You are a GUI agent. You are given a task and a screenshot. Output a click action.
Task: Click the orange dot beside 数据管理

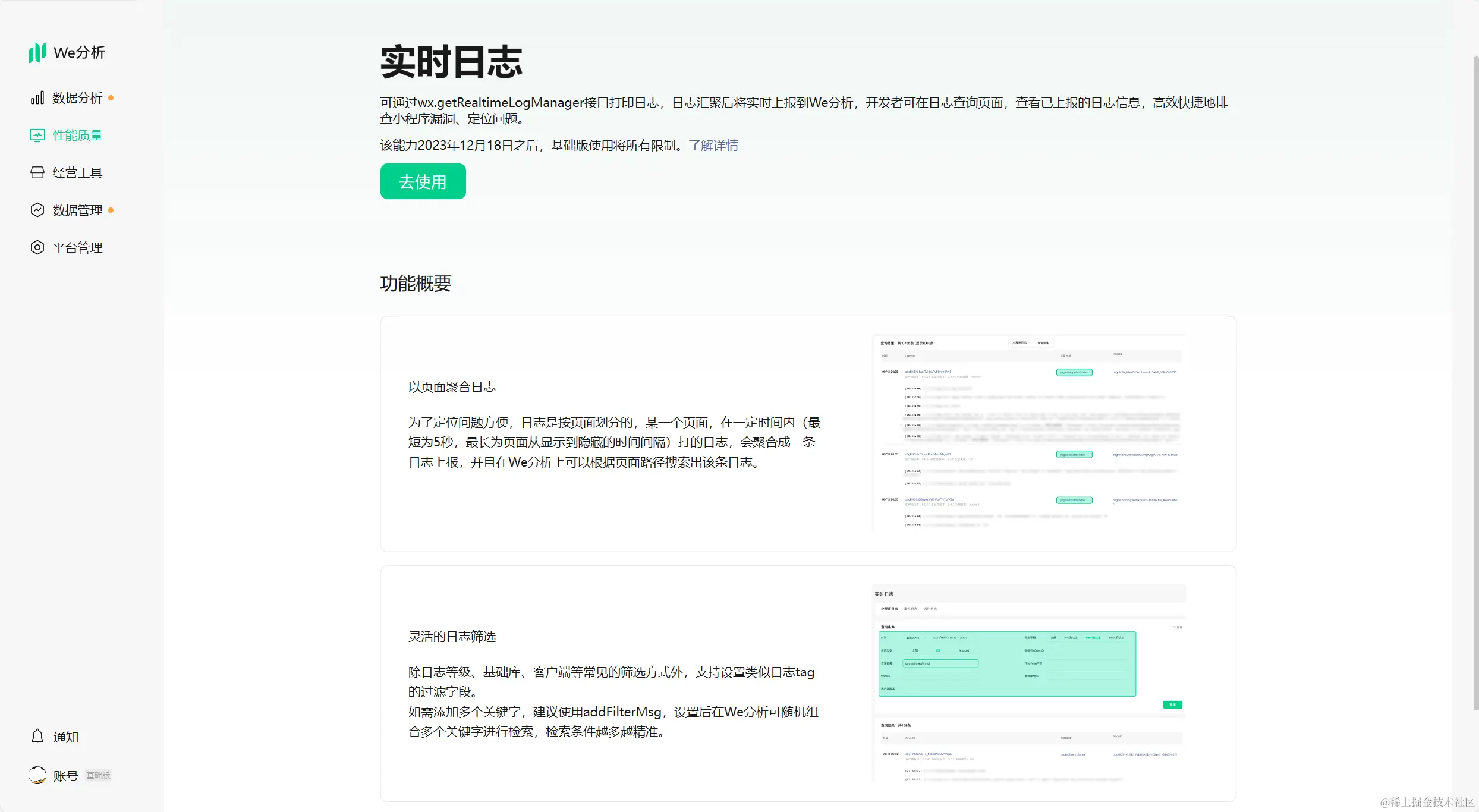(x=111, y=210)
